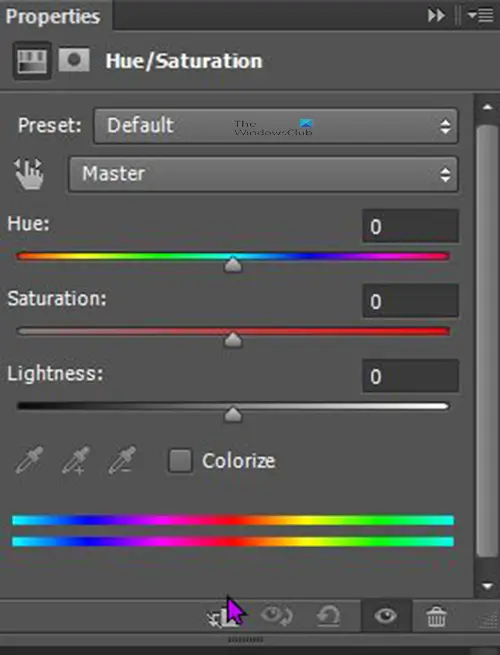Select the Subtract from Sample eyedropper
The width and height of the screenshot is (500, 655).
coord(122,460)
